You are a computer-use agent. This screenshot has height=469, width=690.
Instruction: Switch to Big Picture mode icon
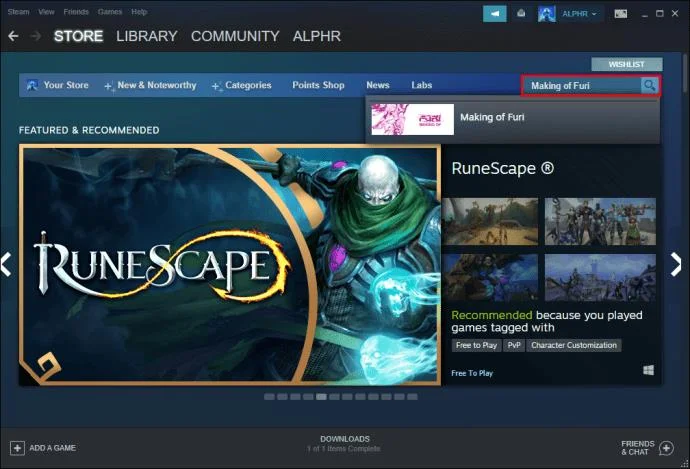[620, 14]
